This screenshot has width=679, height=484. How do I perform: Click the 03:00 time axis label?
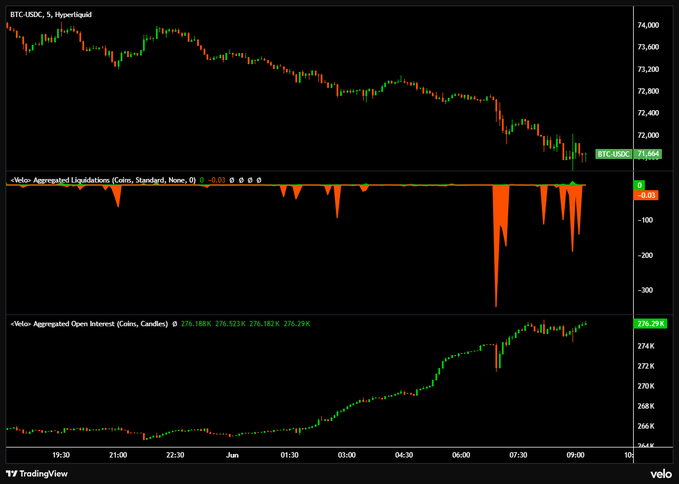[347, 455]
